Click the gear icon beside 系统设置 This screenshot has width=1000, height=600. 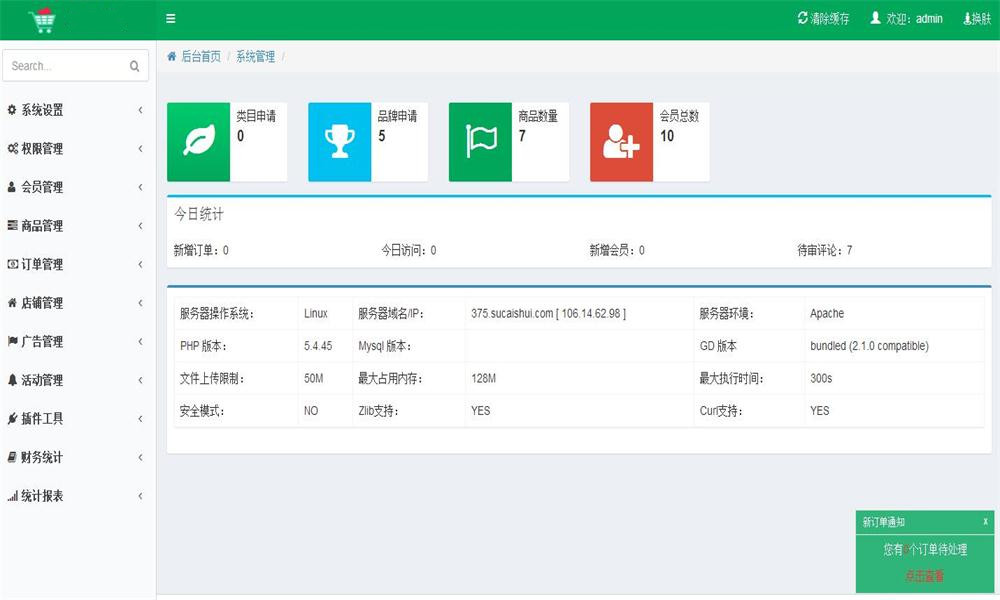point(12,110)
